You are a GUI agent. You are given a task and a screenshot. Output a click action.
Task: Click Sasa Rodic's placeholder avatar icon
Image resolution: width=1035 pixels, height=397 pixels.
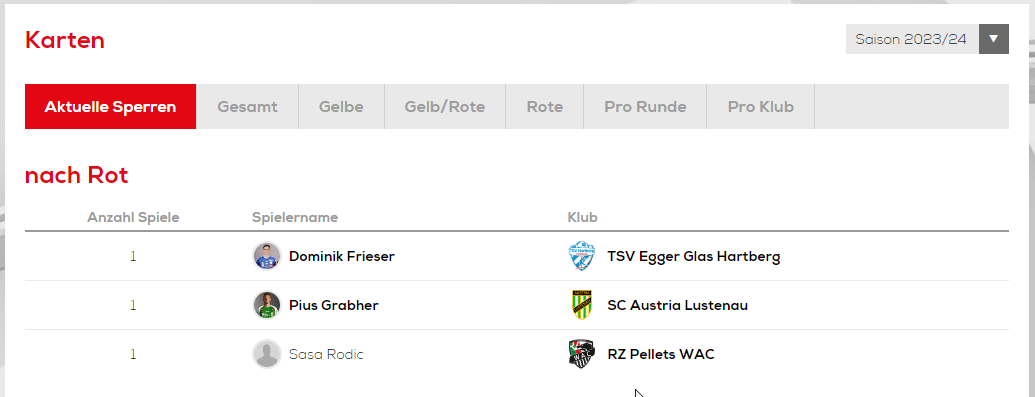(x=267, y=354)
